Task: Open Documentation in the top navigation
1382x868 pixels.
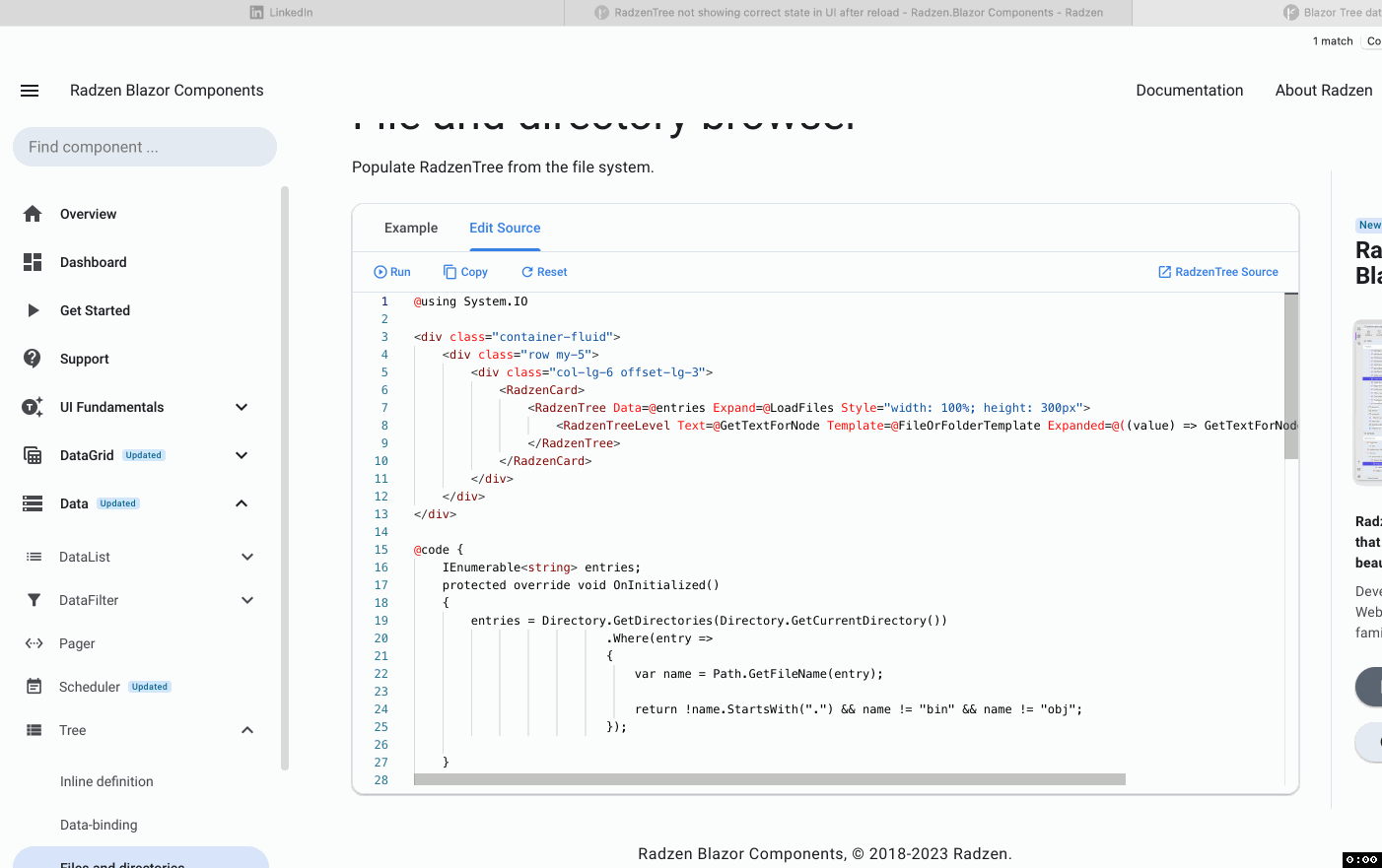Action: click(1190, 91)
